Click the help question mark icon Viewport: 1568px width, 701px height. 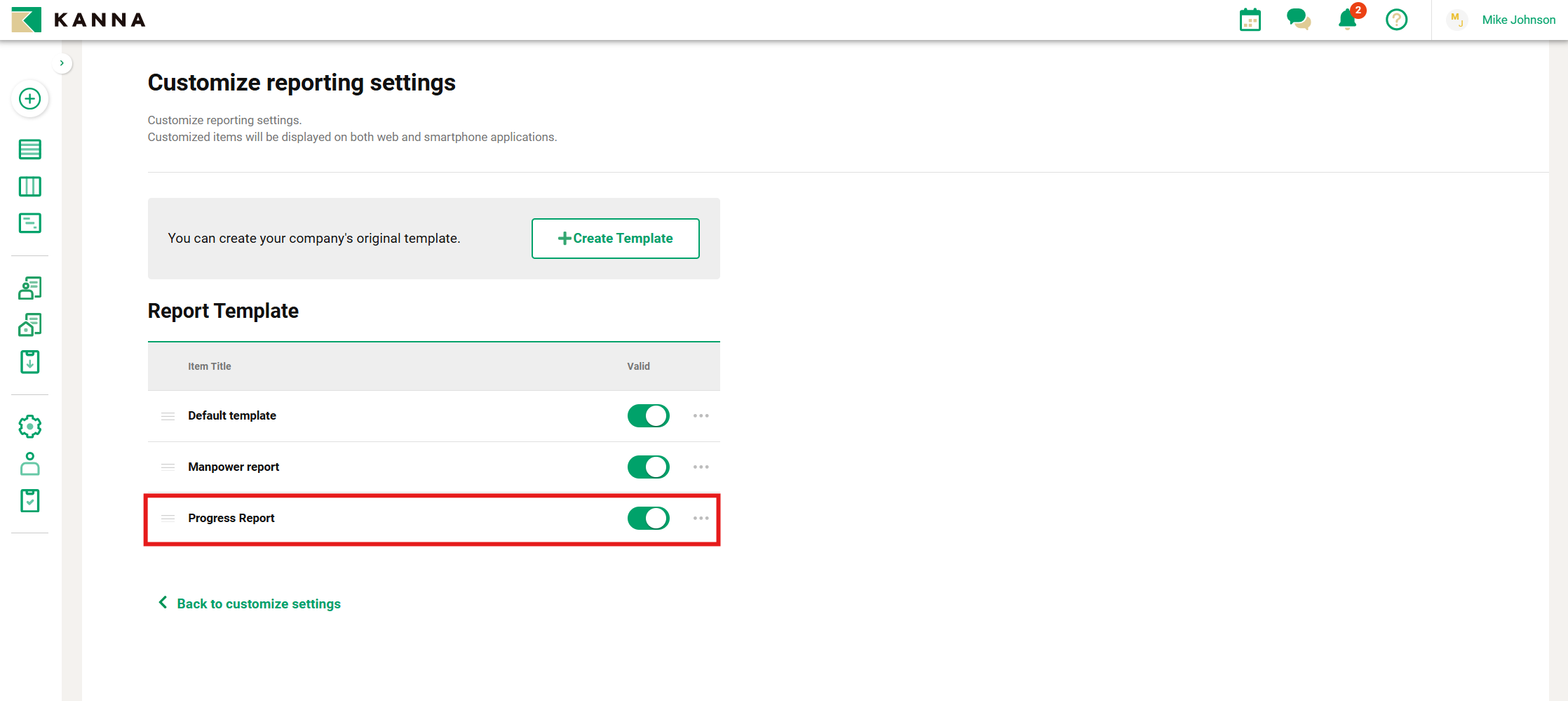tap(1396, 20)
